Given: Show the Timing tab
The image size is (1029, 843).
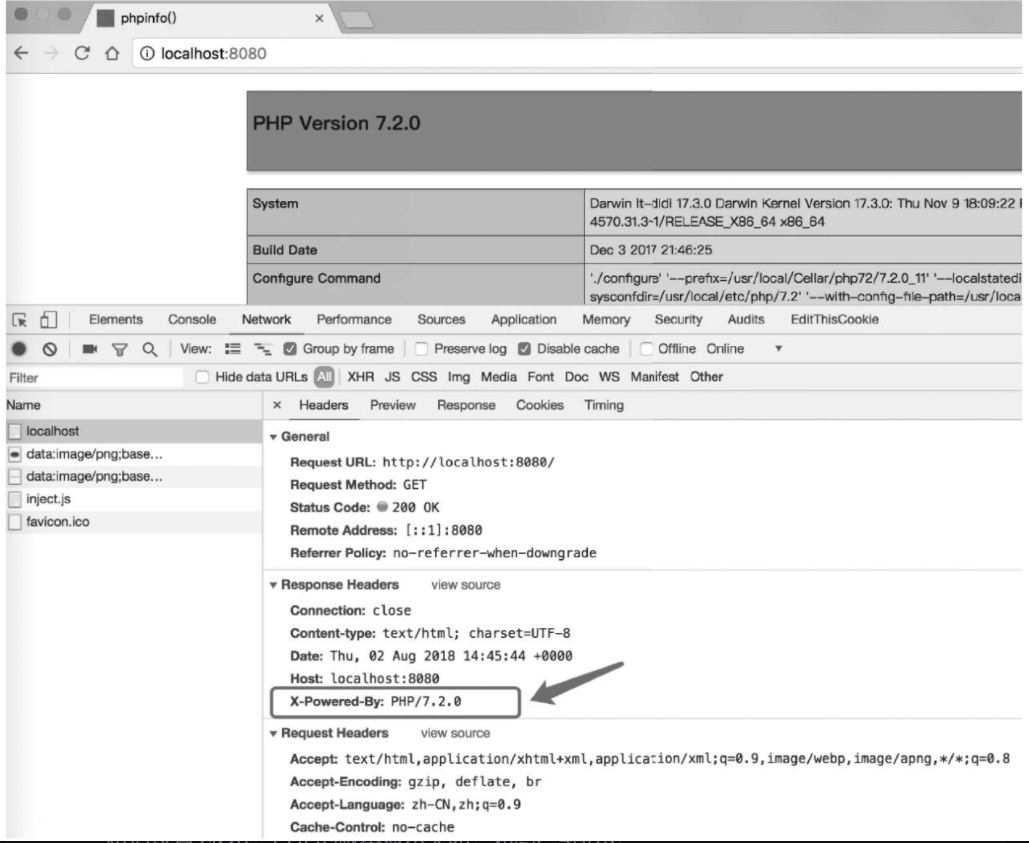Looking at the screenshot, I should (604, 405).
